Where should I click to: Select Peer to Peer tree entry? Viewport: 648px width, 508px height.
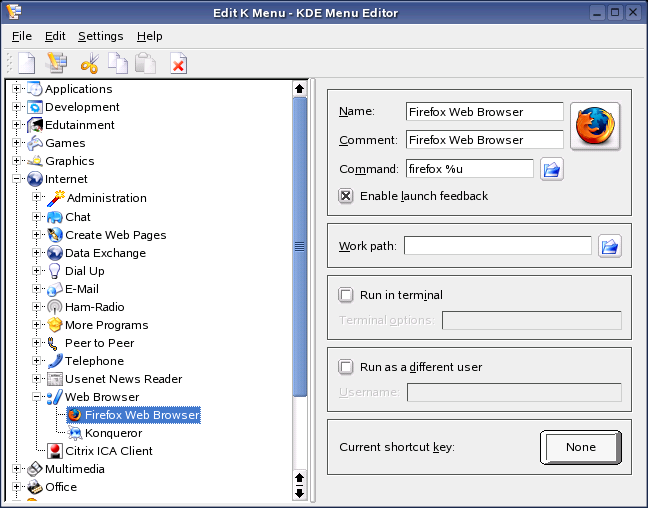[x=100, y=343]
